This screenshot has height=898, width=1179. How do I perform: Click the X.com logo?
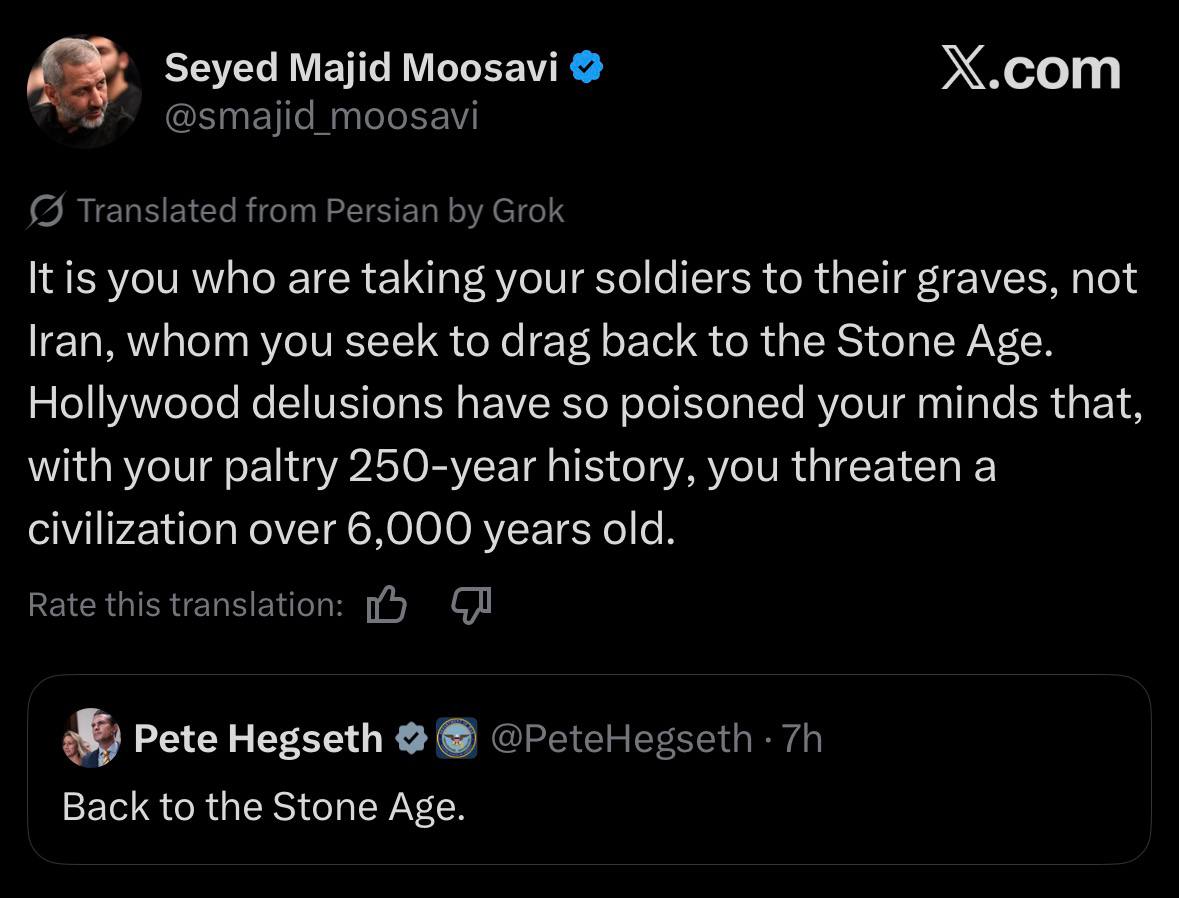[1030, 70]
